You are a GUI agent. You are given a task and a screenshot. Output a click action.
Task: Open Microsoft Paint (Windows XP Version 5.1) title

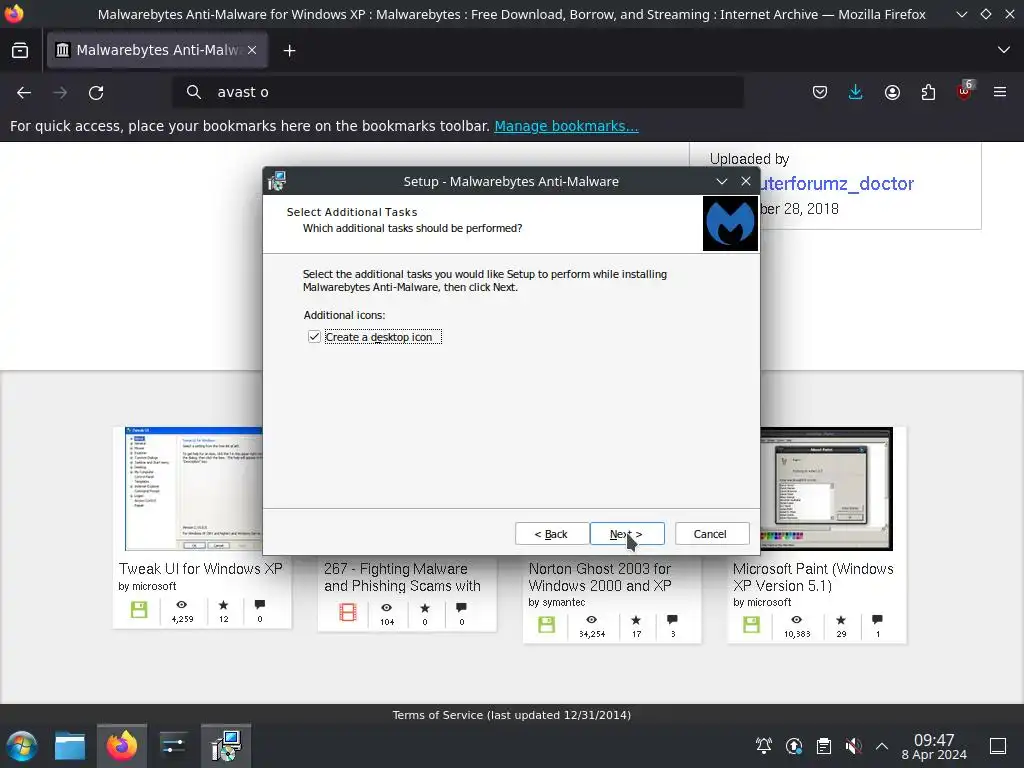coord(813,577)
